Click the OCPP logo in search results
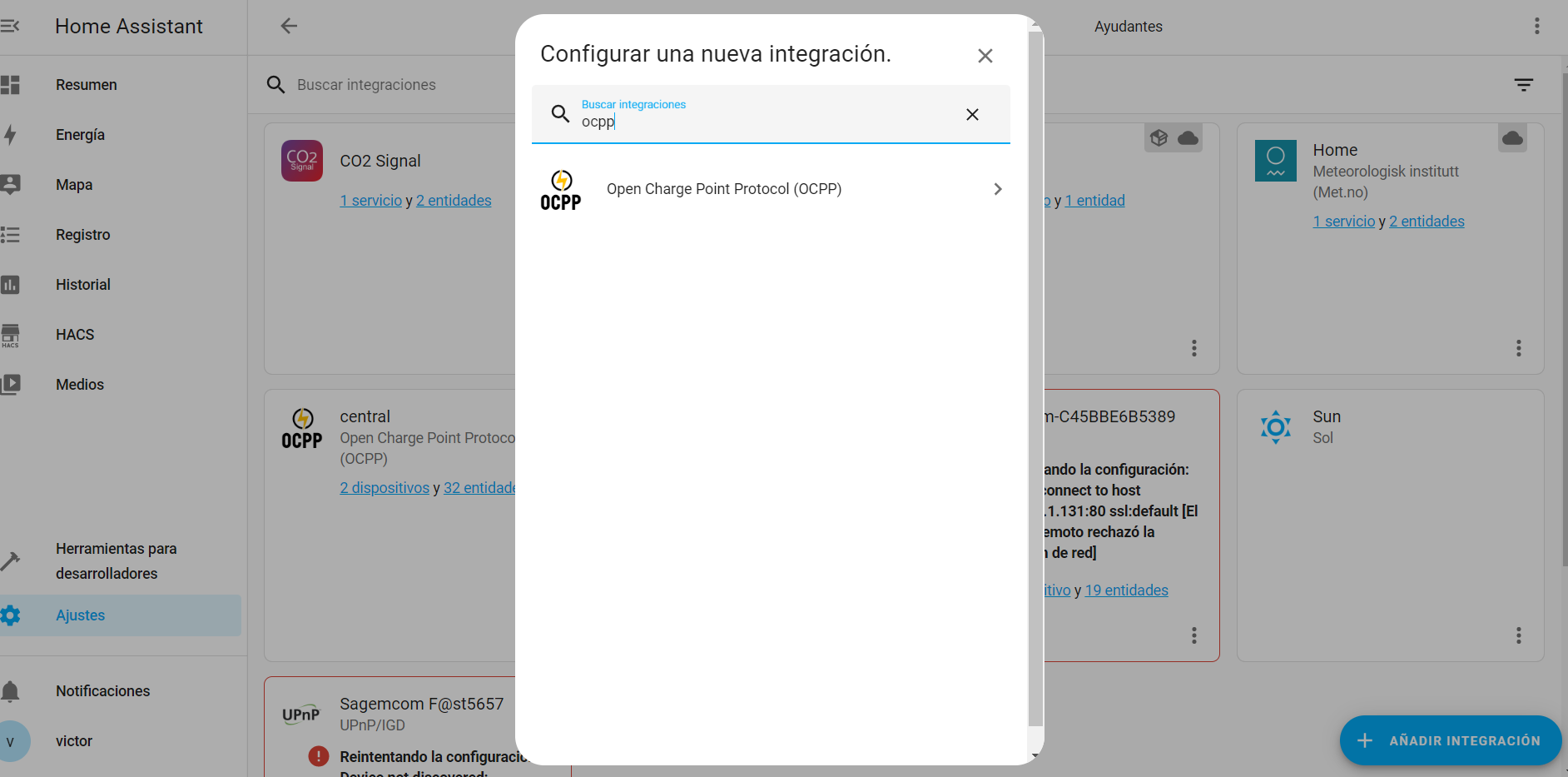1568x777 pixels. [x=561, y=190]
